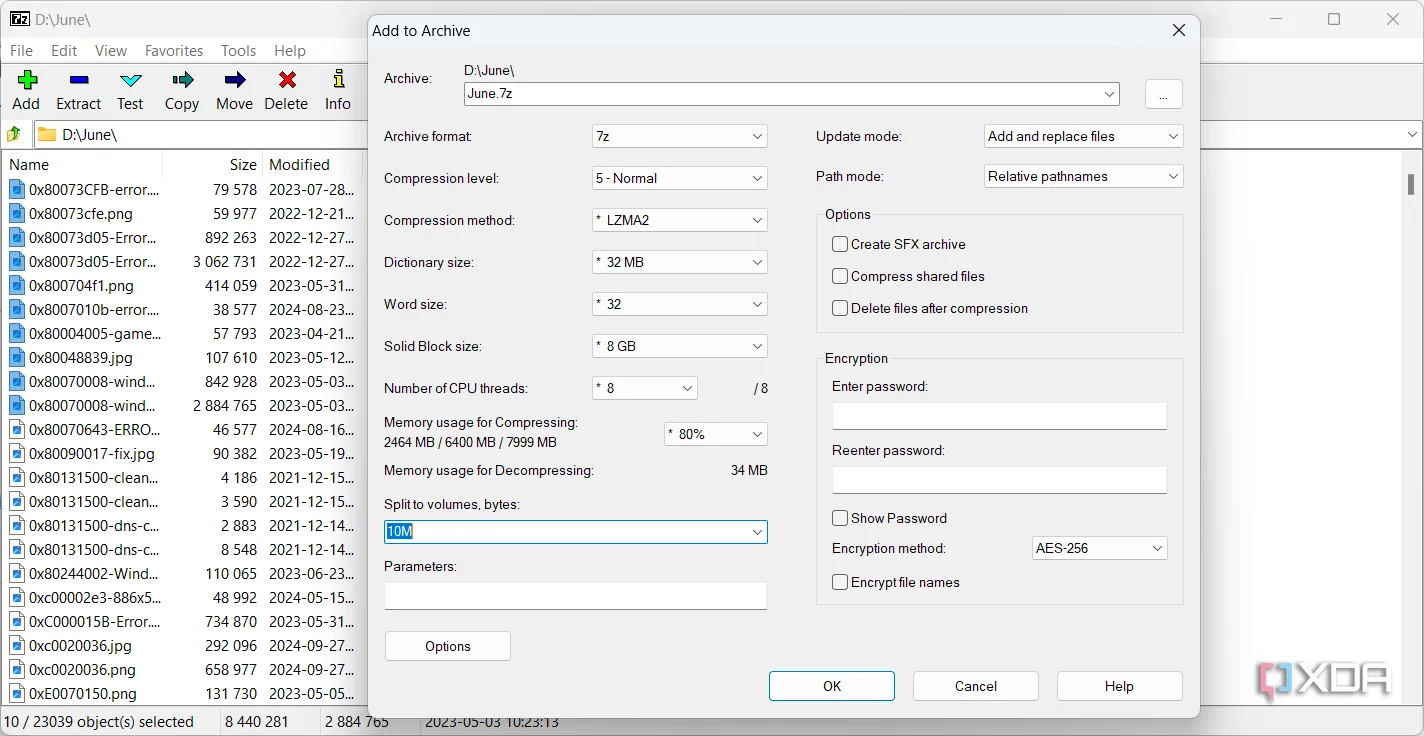
Task: Enable Create SFX archive checkbox
Action: 840,244
